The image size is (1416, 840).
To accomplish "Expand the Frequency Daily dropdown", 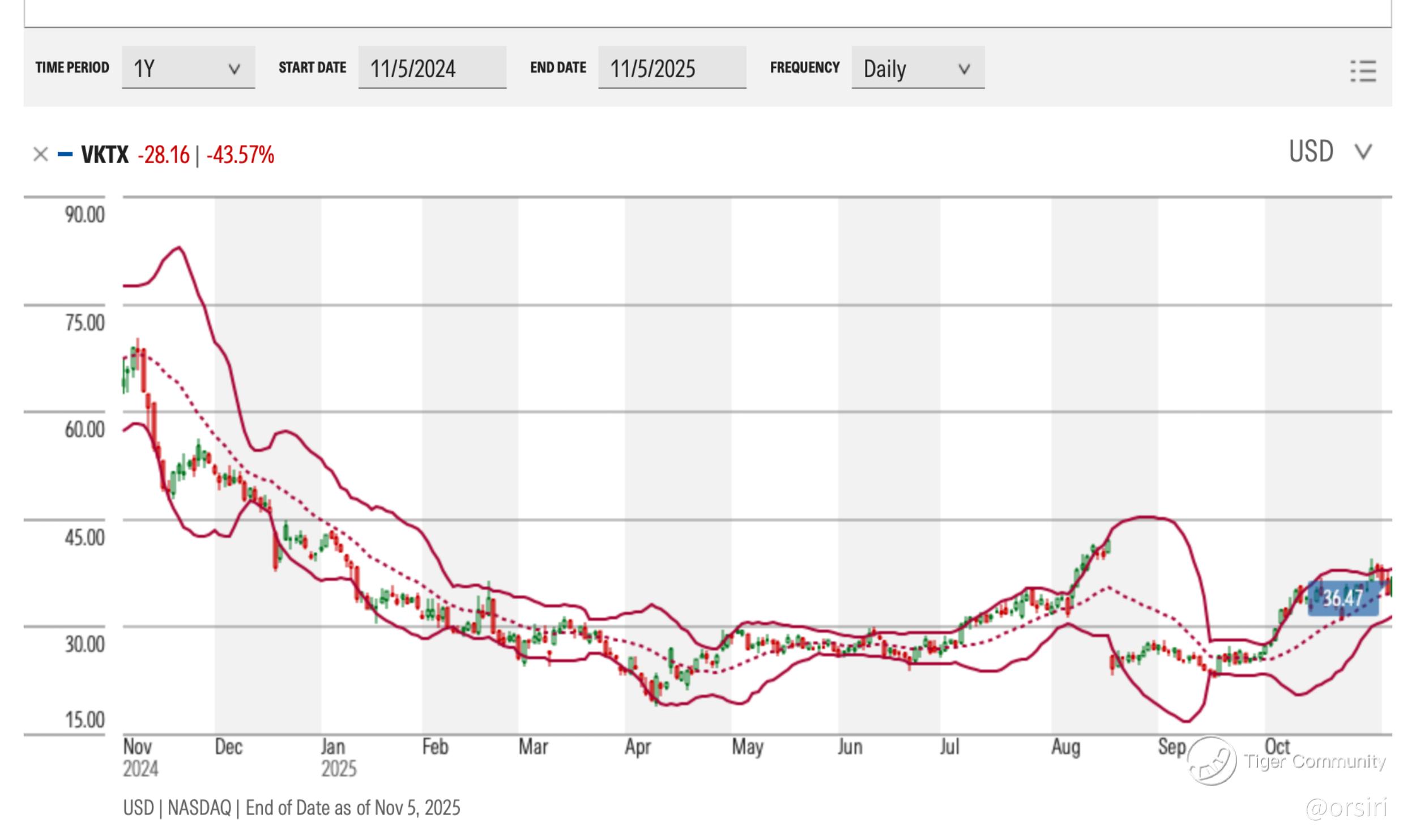I will point(917,68).
